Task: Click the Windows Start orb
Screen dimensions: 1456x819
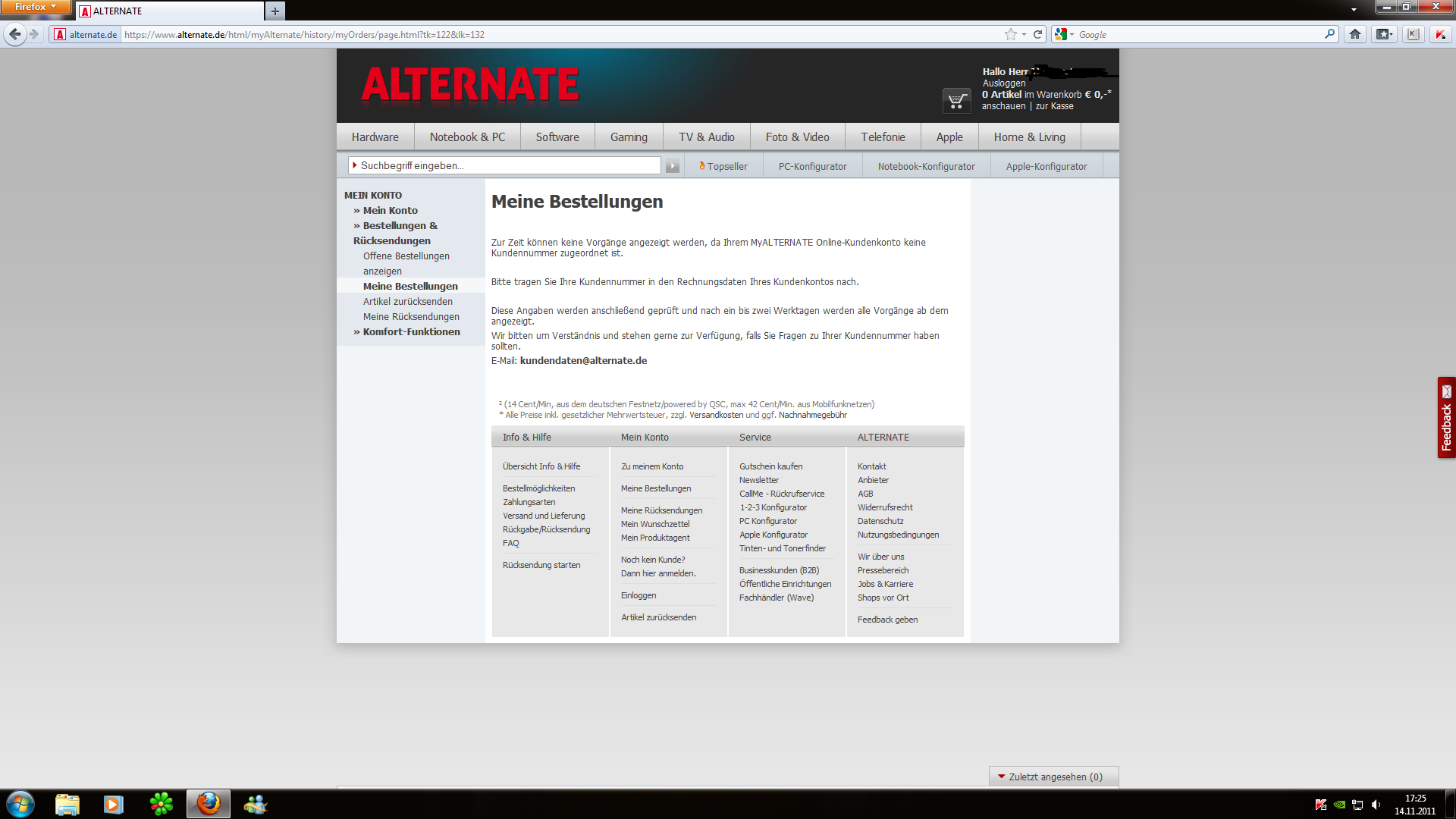Action: point(20,804)
